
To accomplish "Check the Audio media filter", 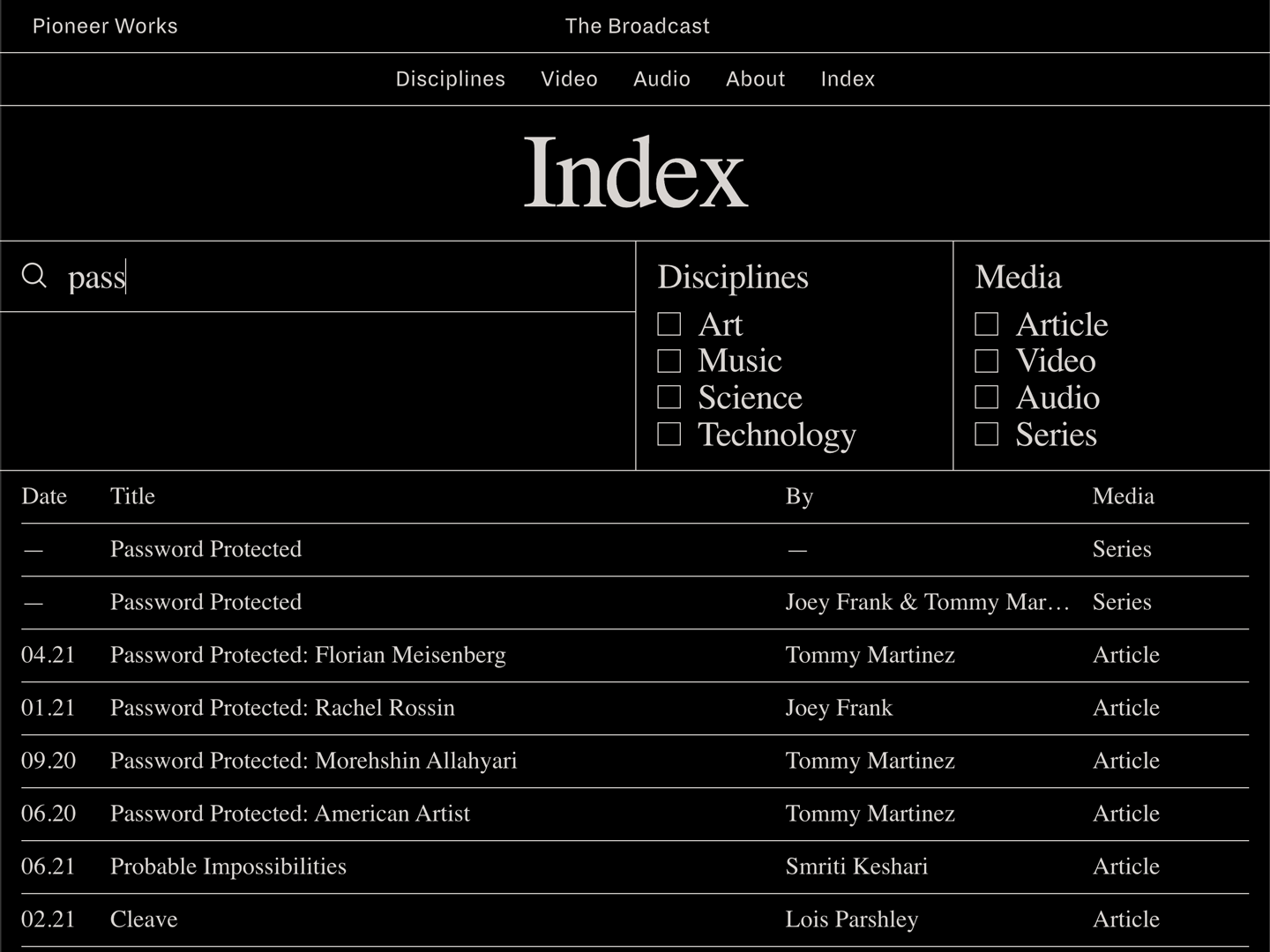I will [x=987, y=398].
